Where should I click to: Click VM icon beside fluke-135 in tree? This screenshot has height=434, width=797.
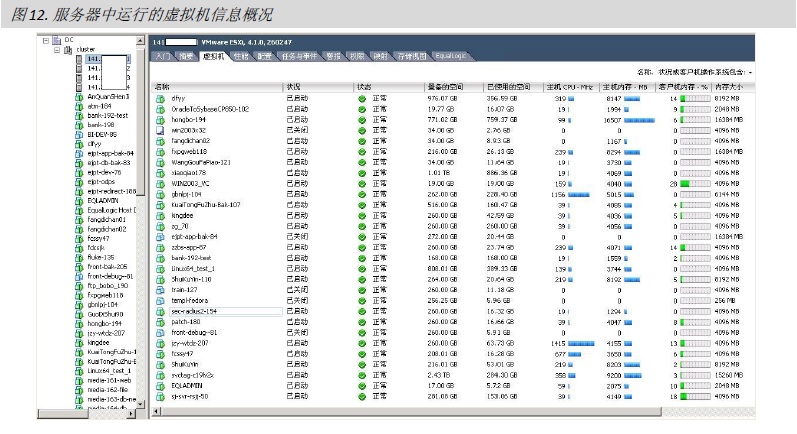coord(79,258)
